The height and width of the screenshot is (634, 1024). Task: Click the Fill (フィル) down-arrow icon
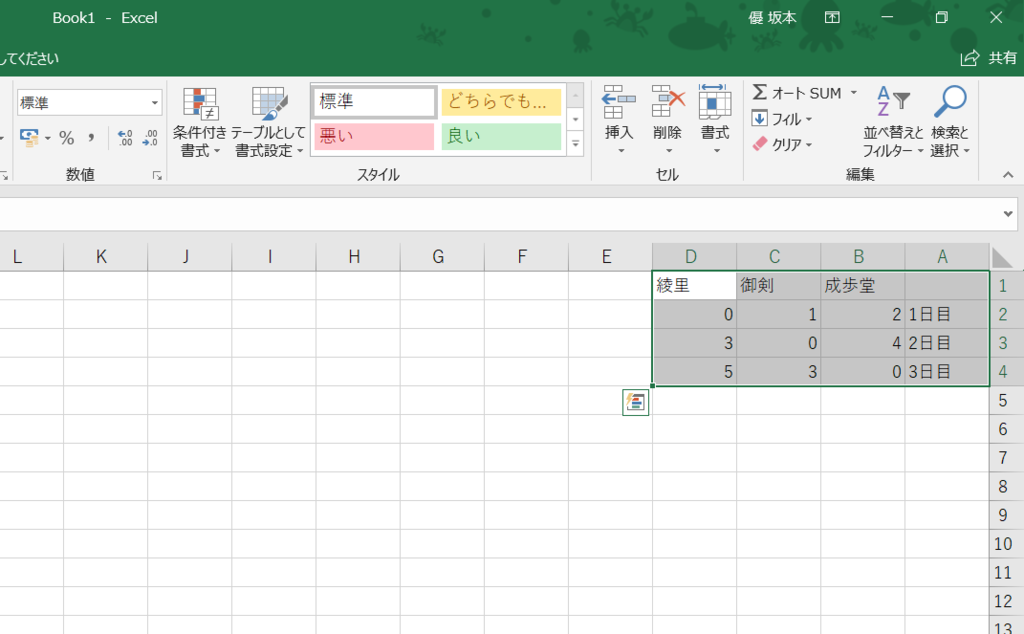[x=760, y=119]
